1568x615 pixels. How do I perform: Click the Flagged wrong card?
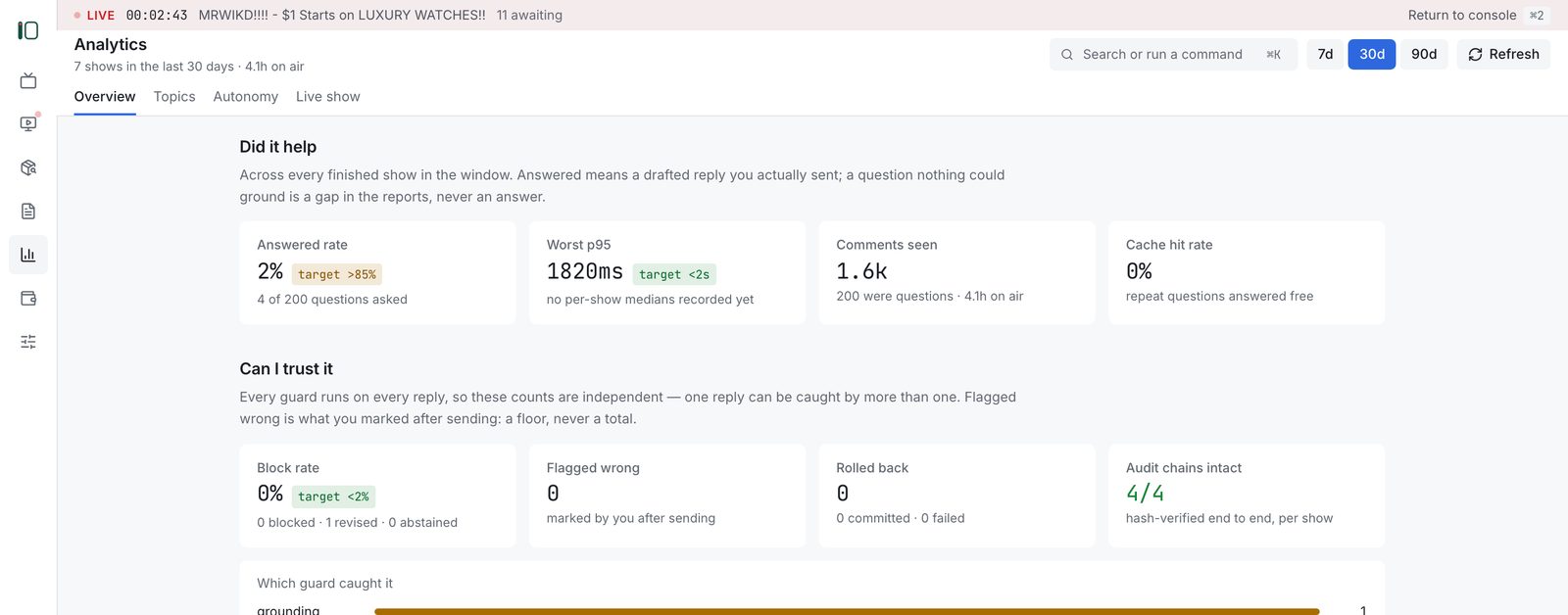point(667,496)
